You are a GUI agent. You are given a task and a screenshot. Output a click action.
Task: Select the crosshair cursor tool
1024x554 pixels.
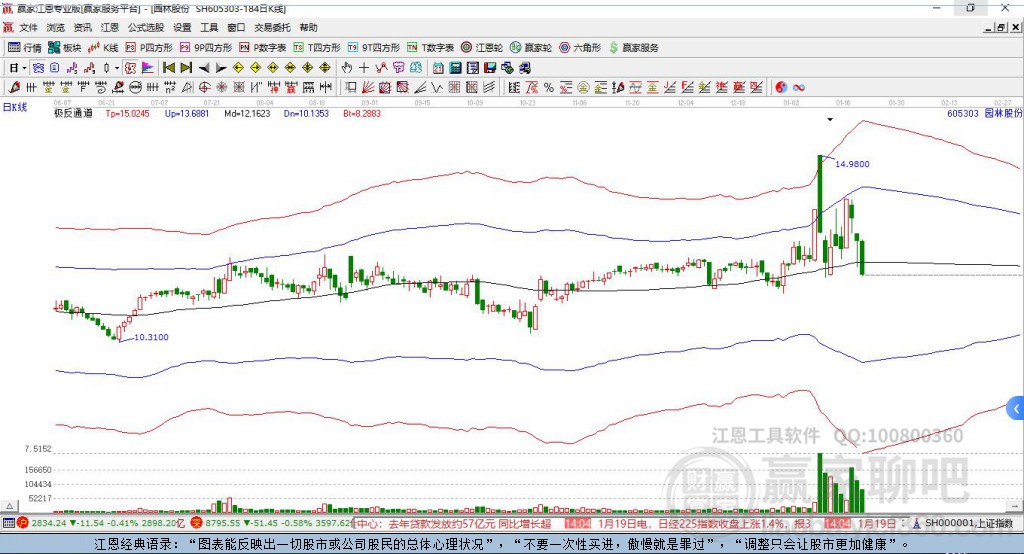pyautogui.click(x=364, y=68)
